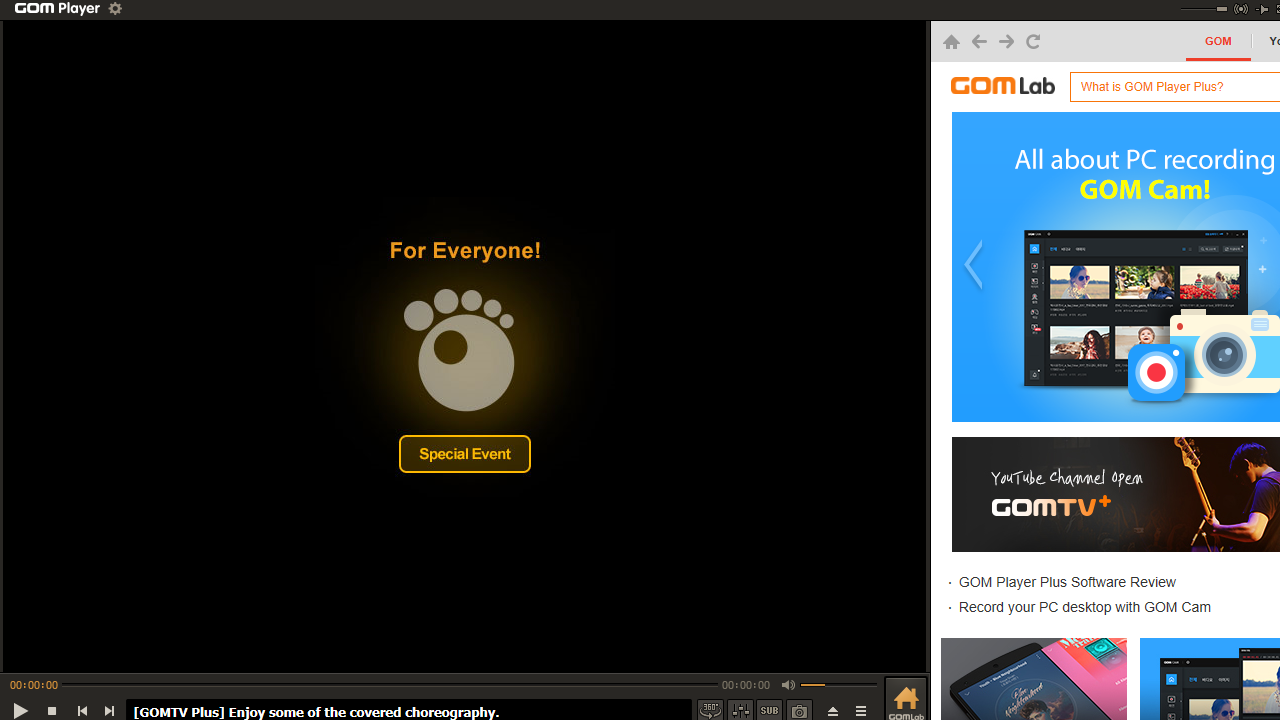Open GOM Player settings gear menu
Image resolution: width=1280 pixels, height=720 pixels.
pos(115,9)
